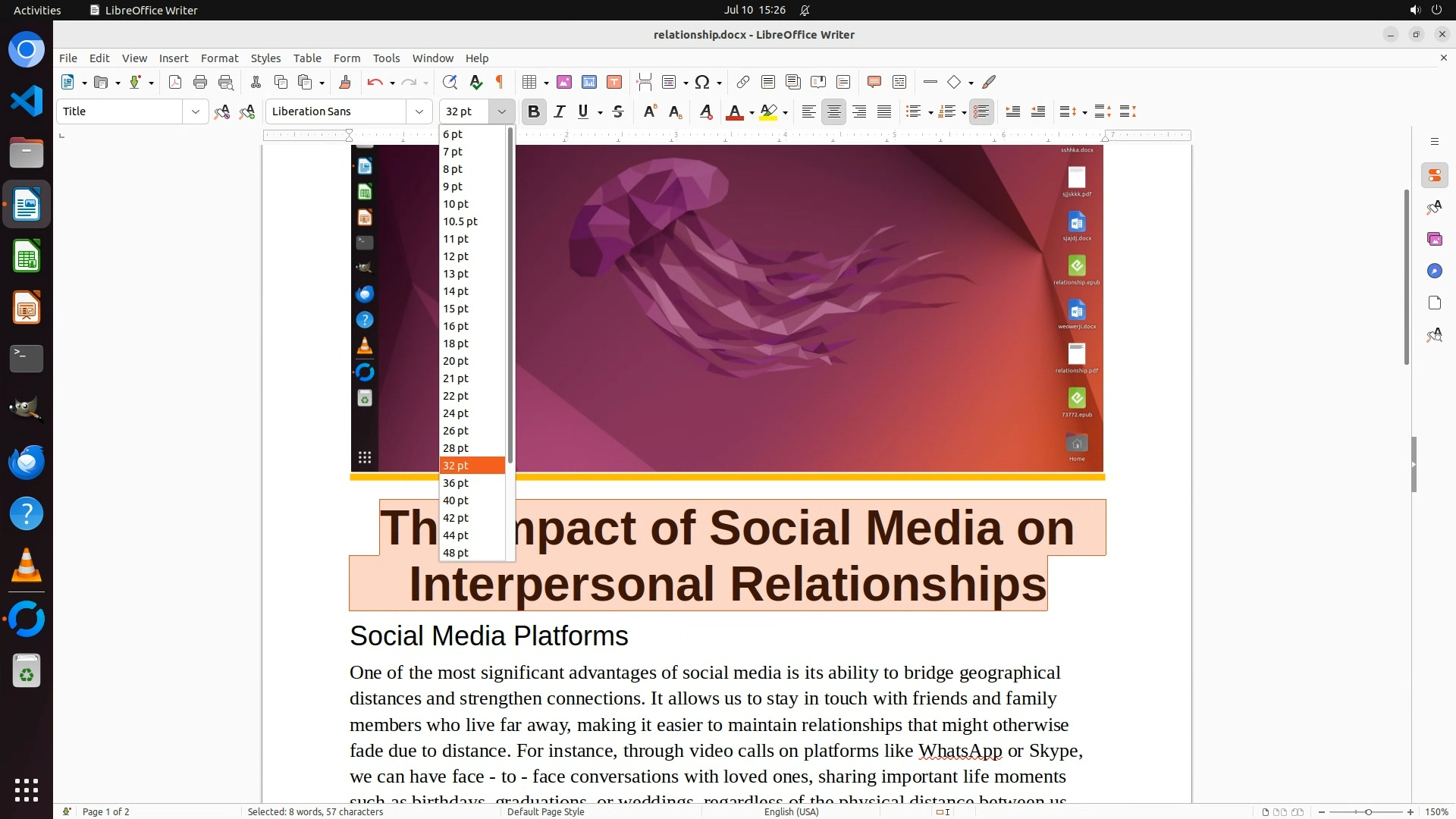Click the Insert Hyperlink icon

[x=743, y=83]
